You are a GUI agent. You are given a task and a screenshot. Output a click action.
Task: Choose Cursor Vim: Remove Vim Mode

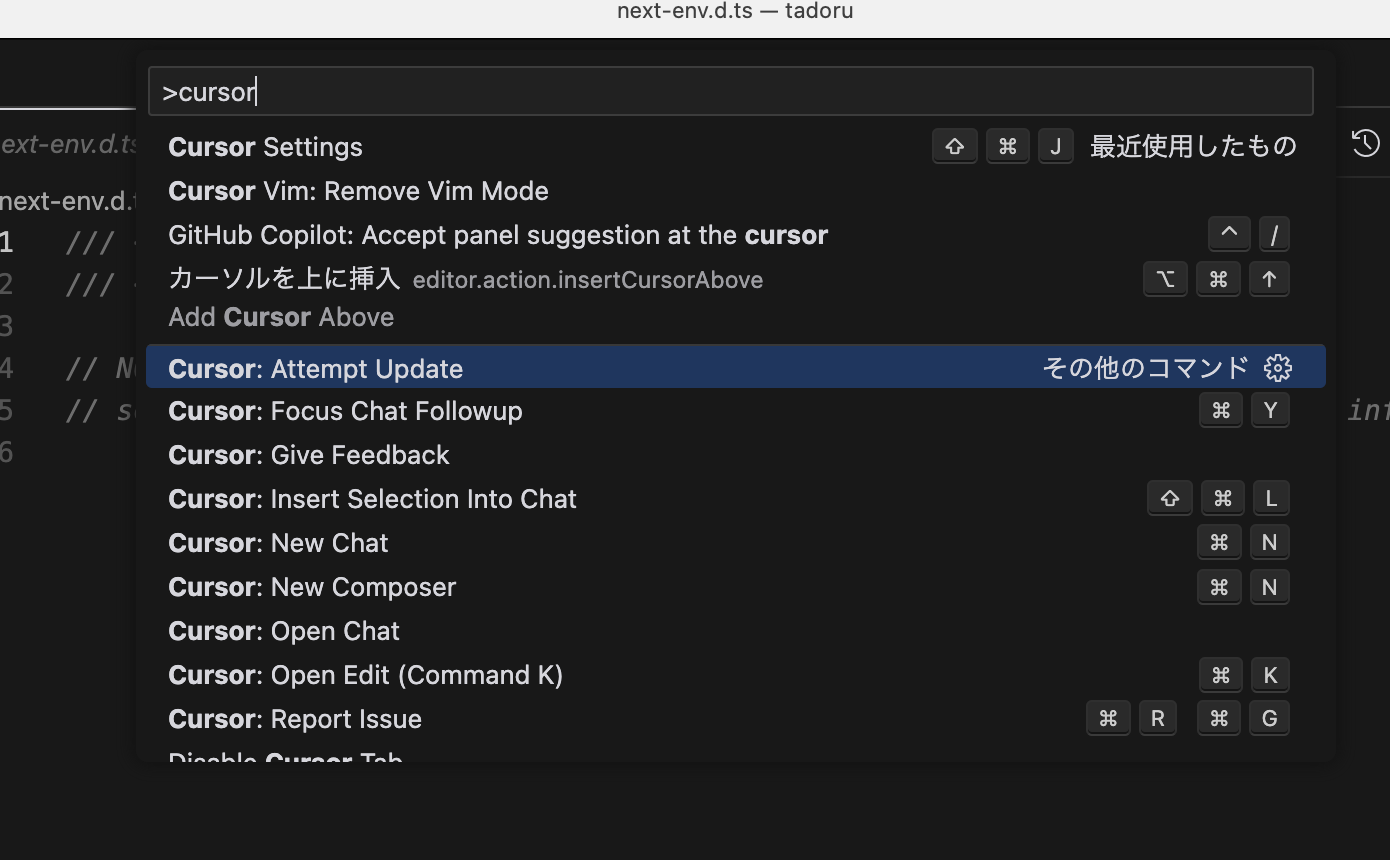tap(358, 191)
